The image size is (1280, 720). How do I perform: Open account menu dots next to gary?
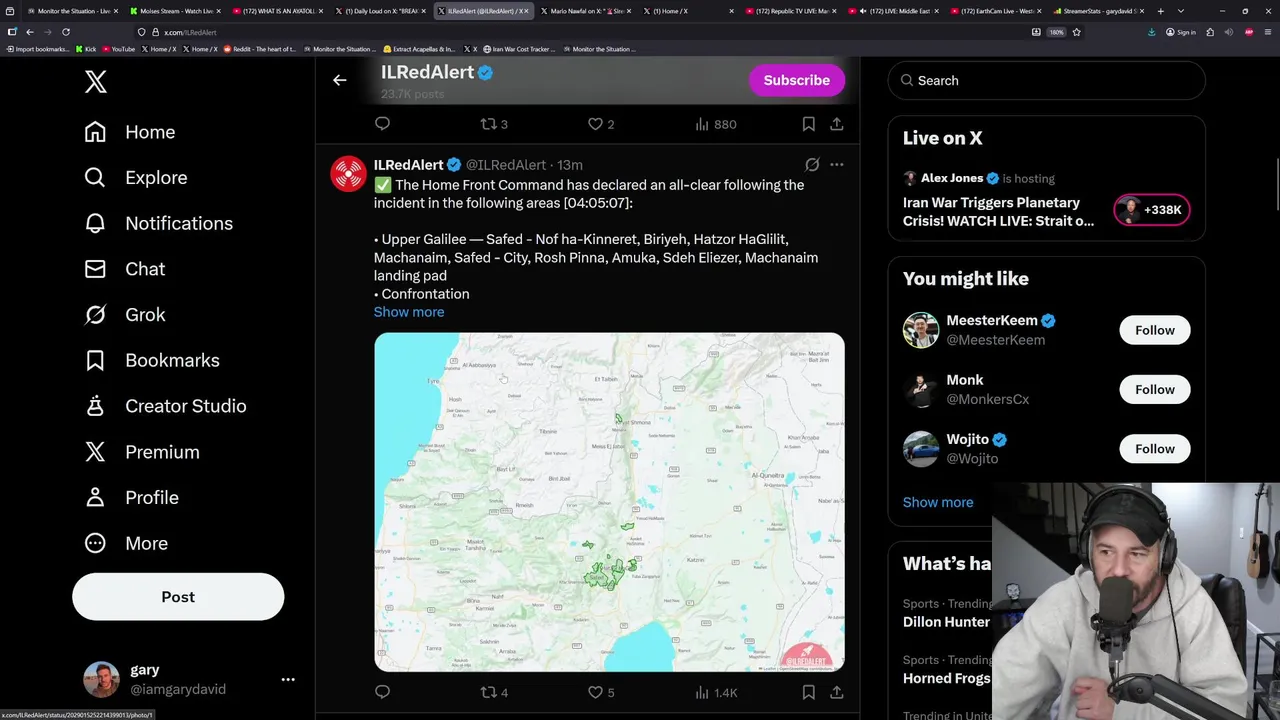pyautogui.click(x=288, y=679)
